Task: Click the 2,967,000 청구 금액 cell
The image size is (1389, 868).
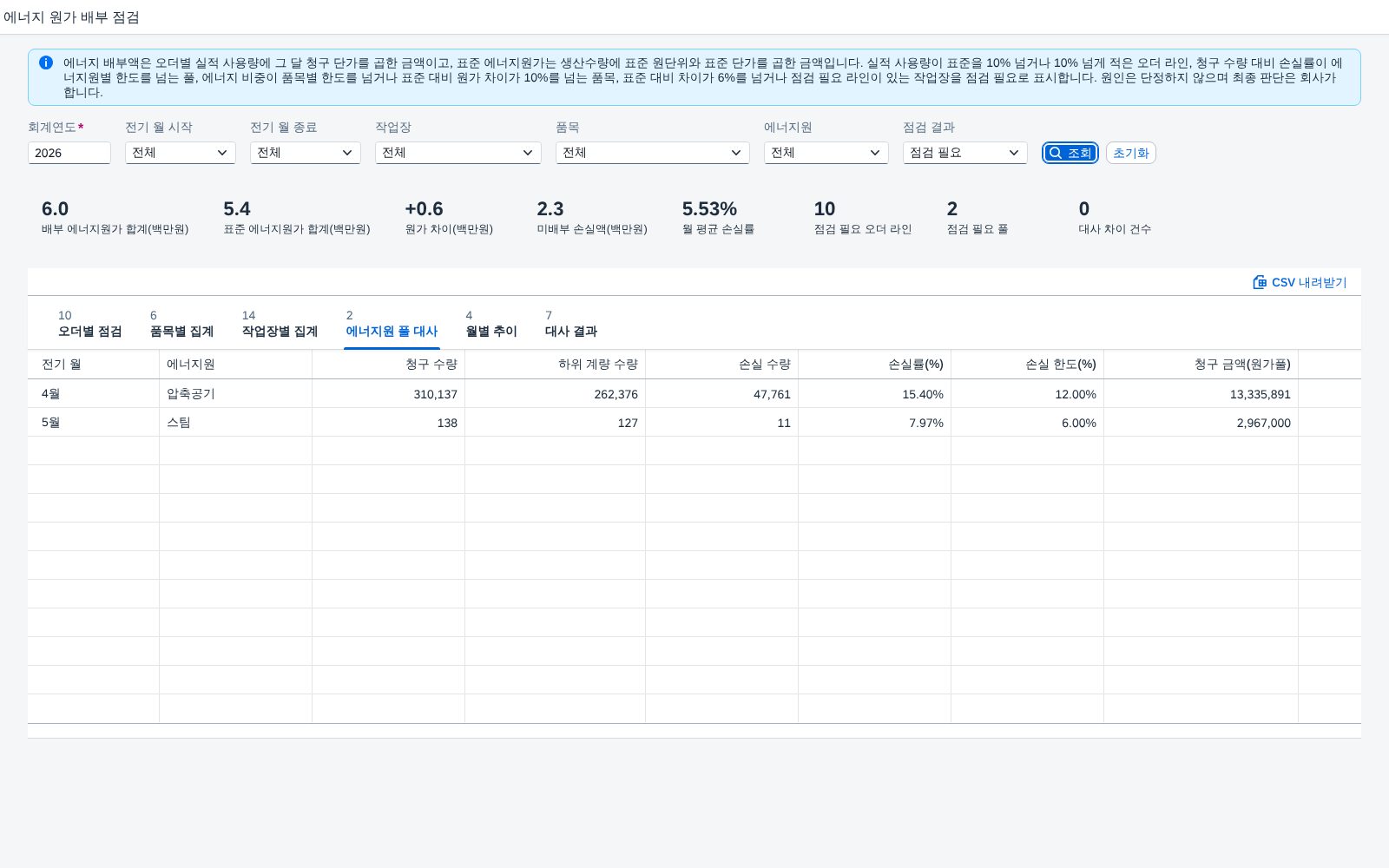Action: click(x=1201, y=423)
